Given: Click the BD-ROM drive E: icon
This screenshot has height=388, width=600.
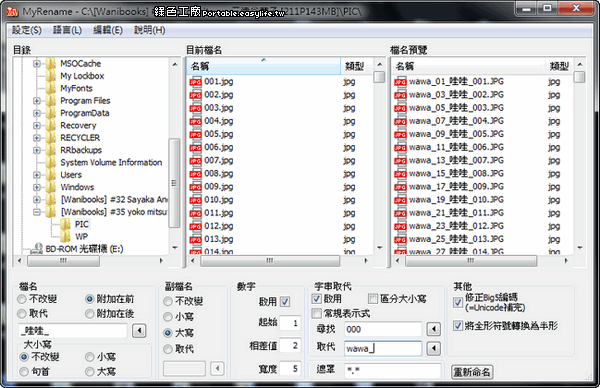Looking at the screenshot, I should 36,249.
